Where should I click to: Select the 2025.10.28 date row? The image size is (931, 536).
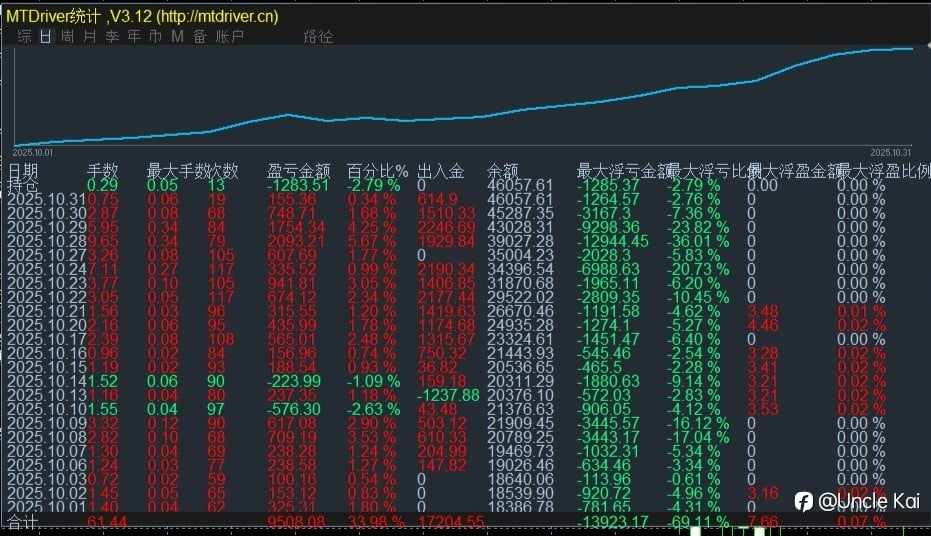click(x=47, y=242)
